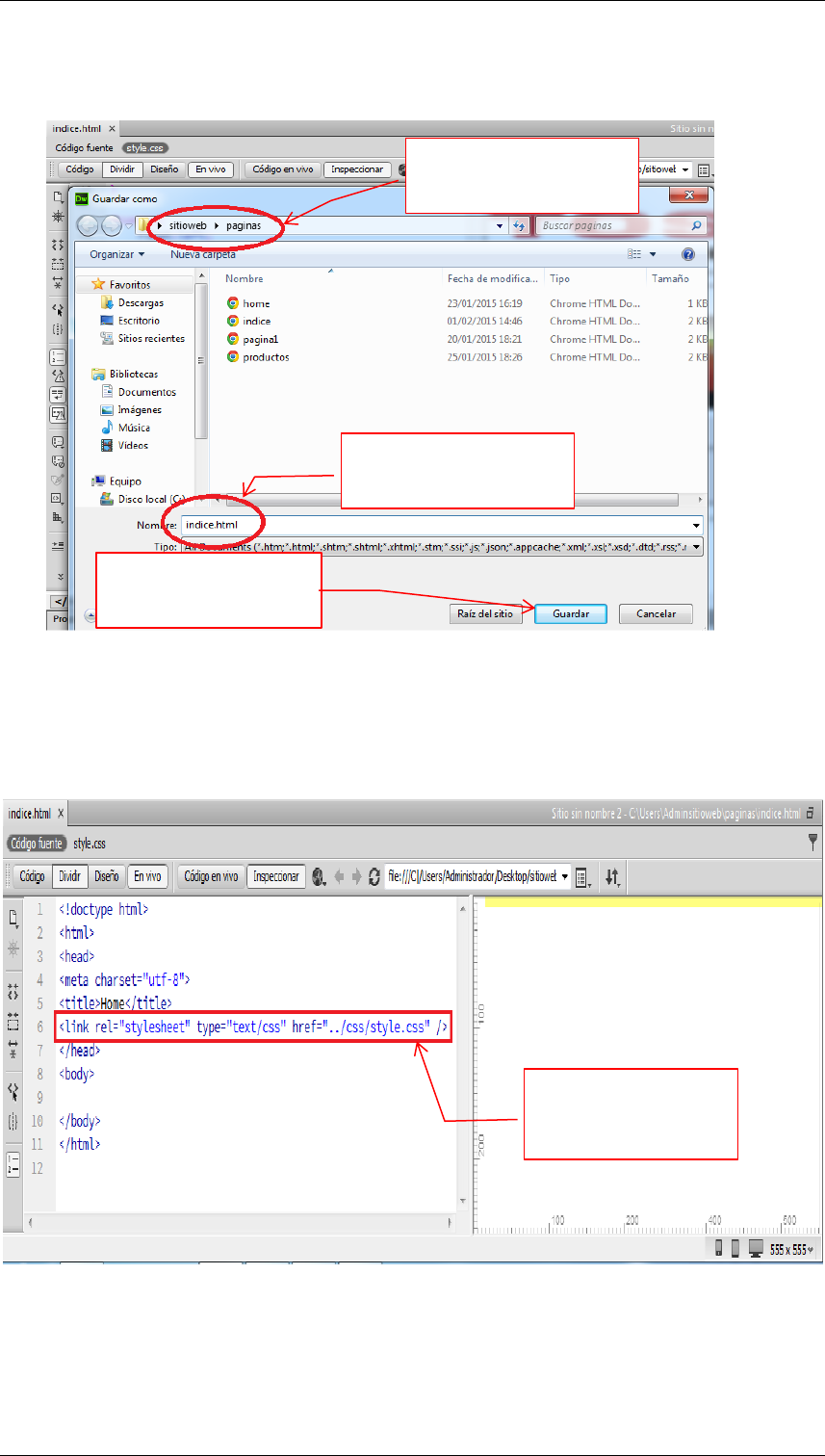This screenshot has width=825, height=1456.
Task: Click Nueva carpeta in the dialog toolbar
Action: [x=203, y=254]
